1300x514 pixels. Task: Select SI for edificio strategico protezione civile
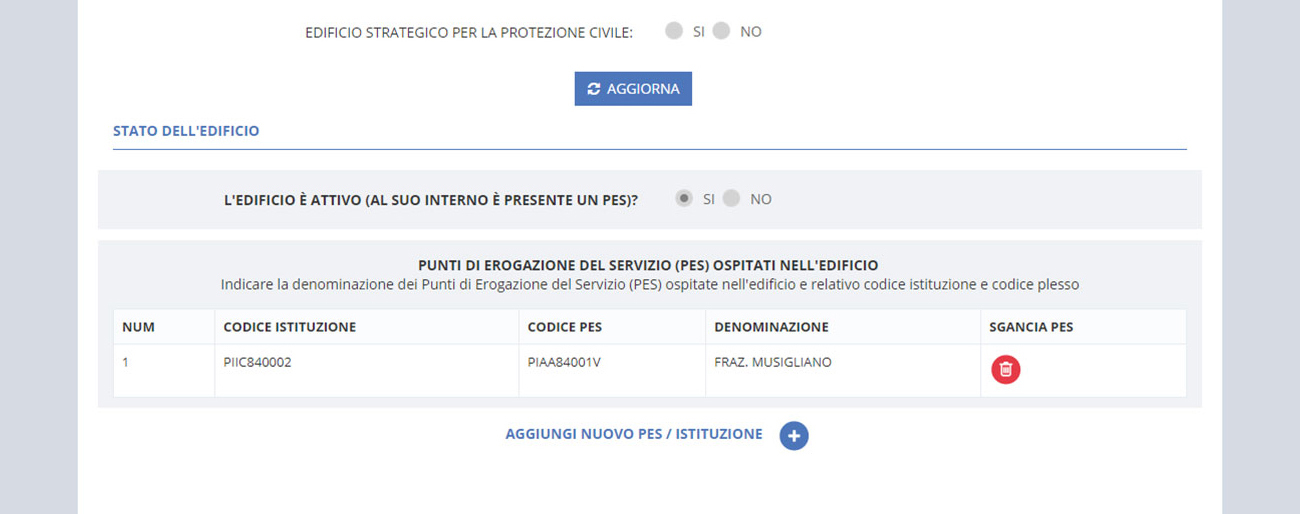pos(674,32)
